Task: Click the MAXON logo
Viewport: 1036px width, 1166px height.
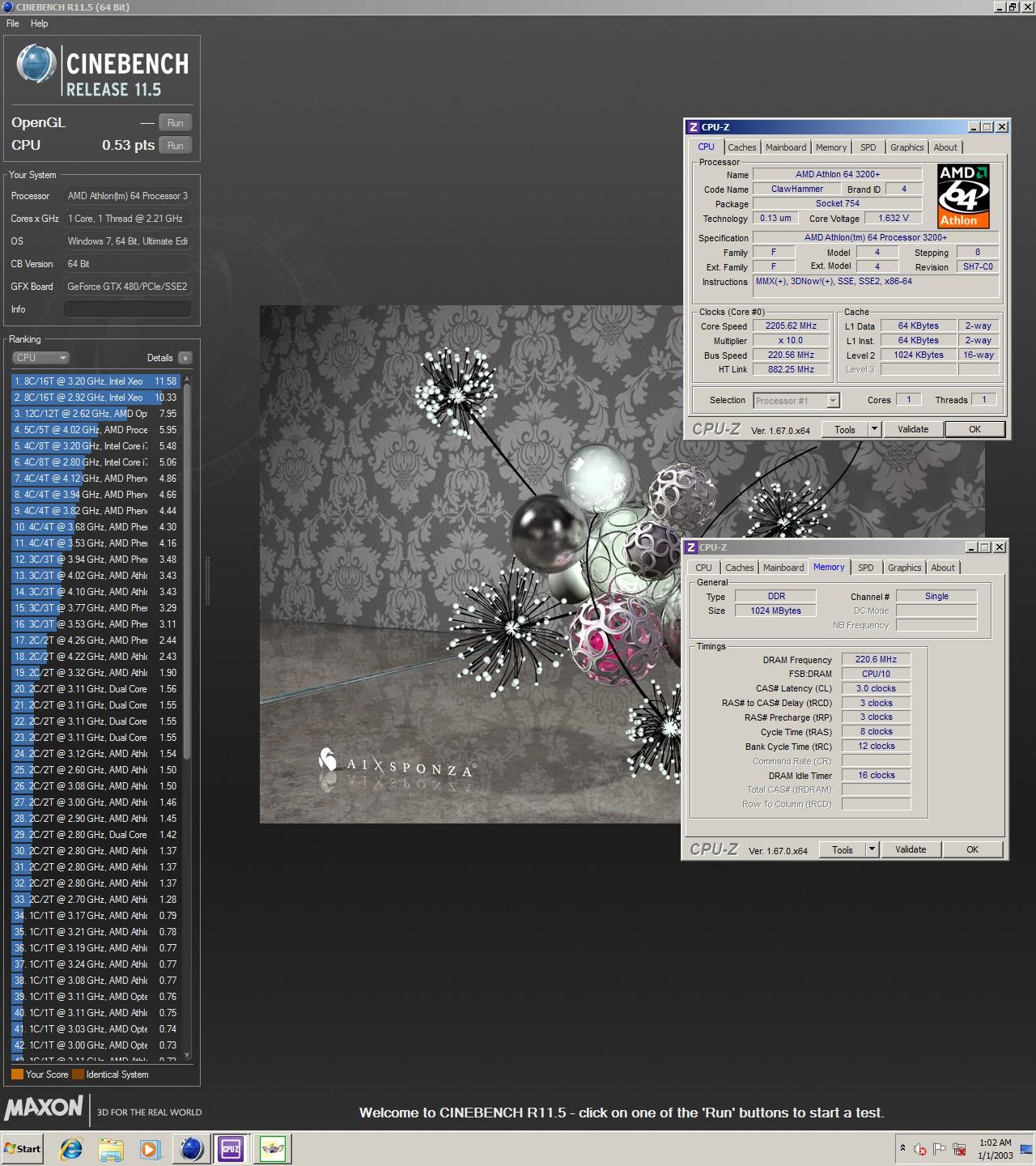Action: pos(44,1108)
